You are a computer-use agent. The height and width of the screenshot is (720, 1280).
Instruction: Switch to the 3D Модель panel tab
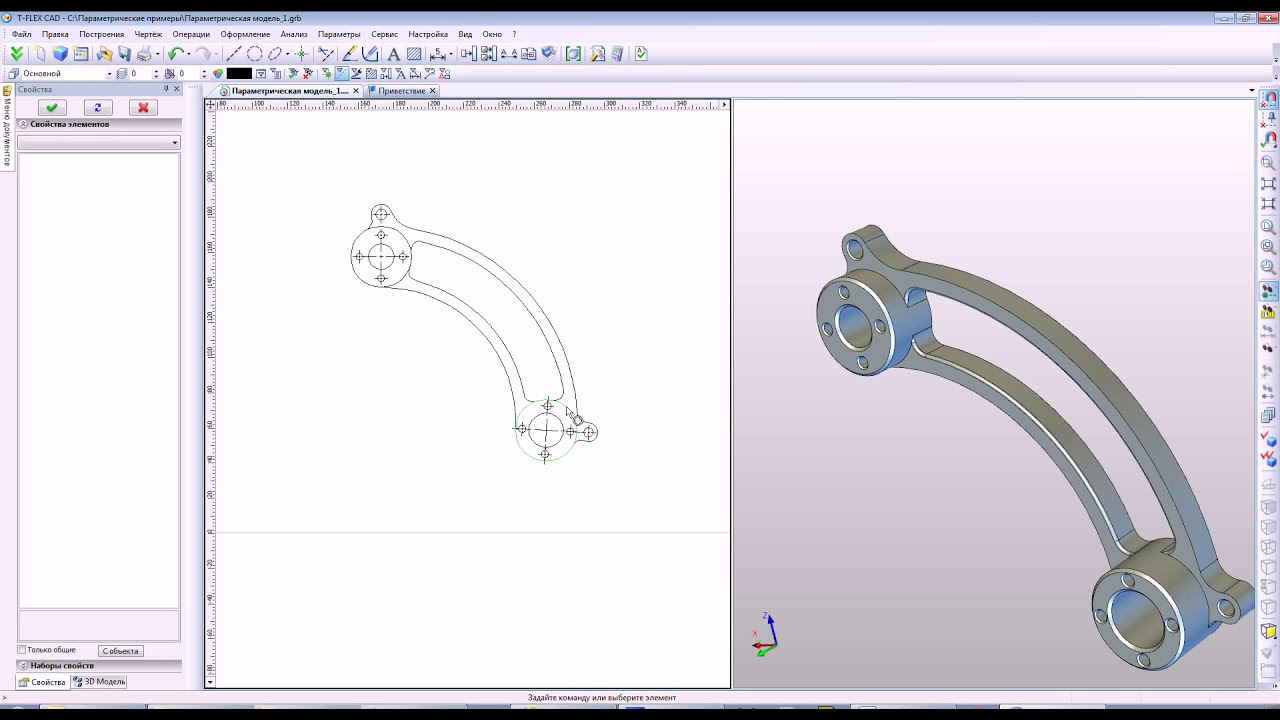click(x=99, y=682)
